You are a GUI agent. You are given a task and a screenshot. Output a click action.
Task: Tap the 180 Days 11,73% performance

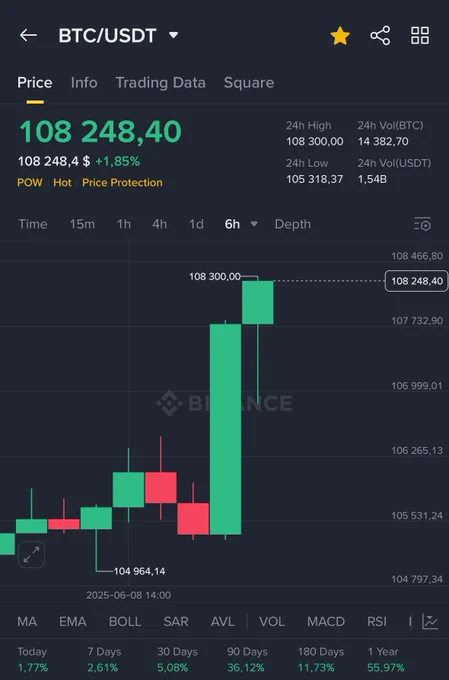pyautogui.click(x=321, y=659)
